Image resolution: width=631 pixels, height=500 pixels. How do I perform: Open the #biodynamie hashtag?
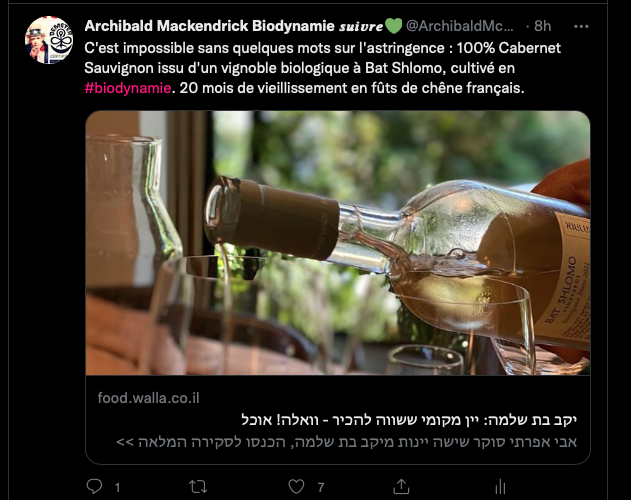pyautogui.click(x=128, y=88)
